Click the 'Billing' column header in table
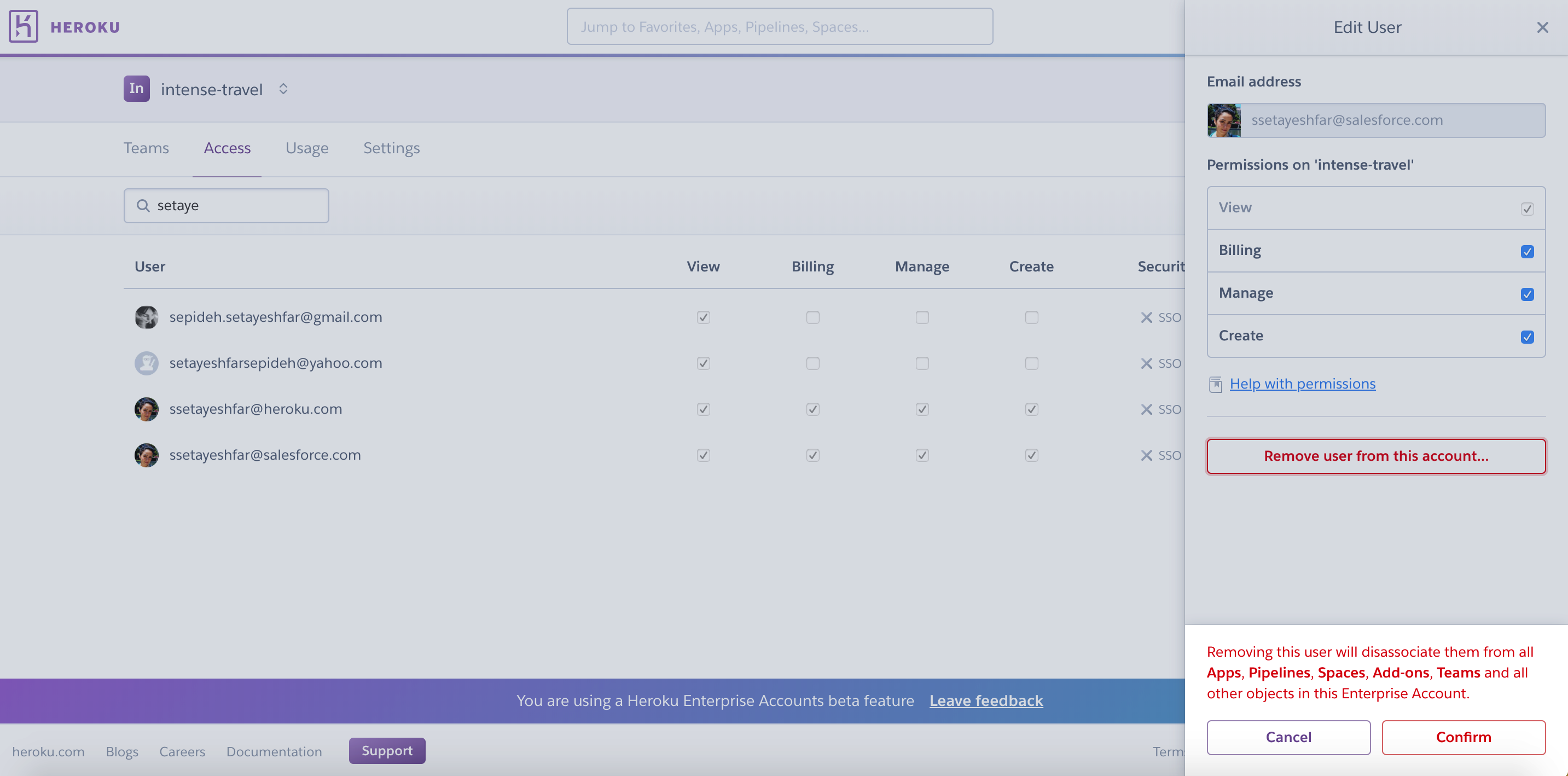This screenshot has width=1568, height=776. click(x=812, y=267)
